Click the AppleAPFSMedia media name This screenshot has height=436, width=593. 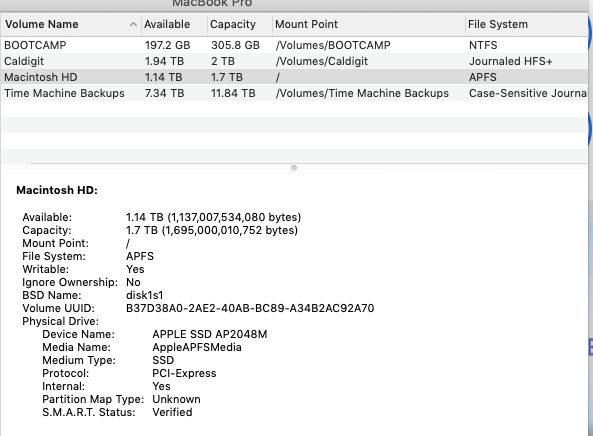click(197, 347)
